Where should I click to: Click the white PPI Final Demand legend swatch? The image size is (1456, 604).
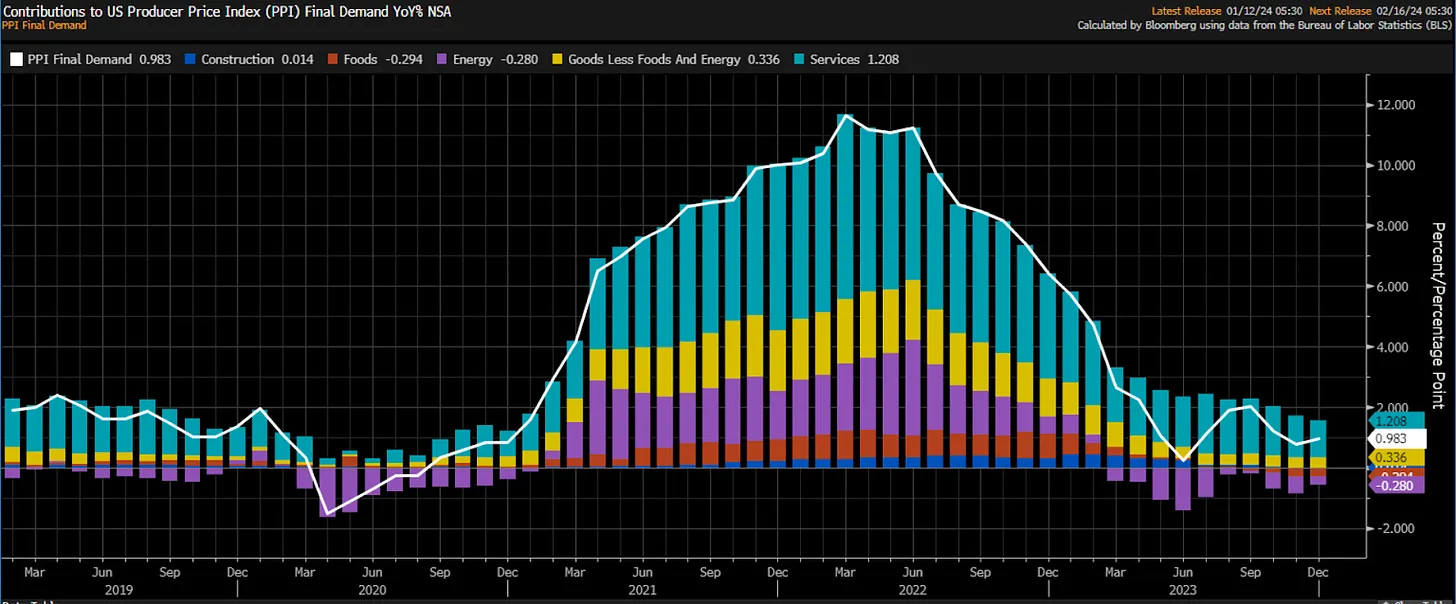pyautogui.click(x=16, y=60)
